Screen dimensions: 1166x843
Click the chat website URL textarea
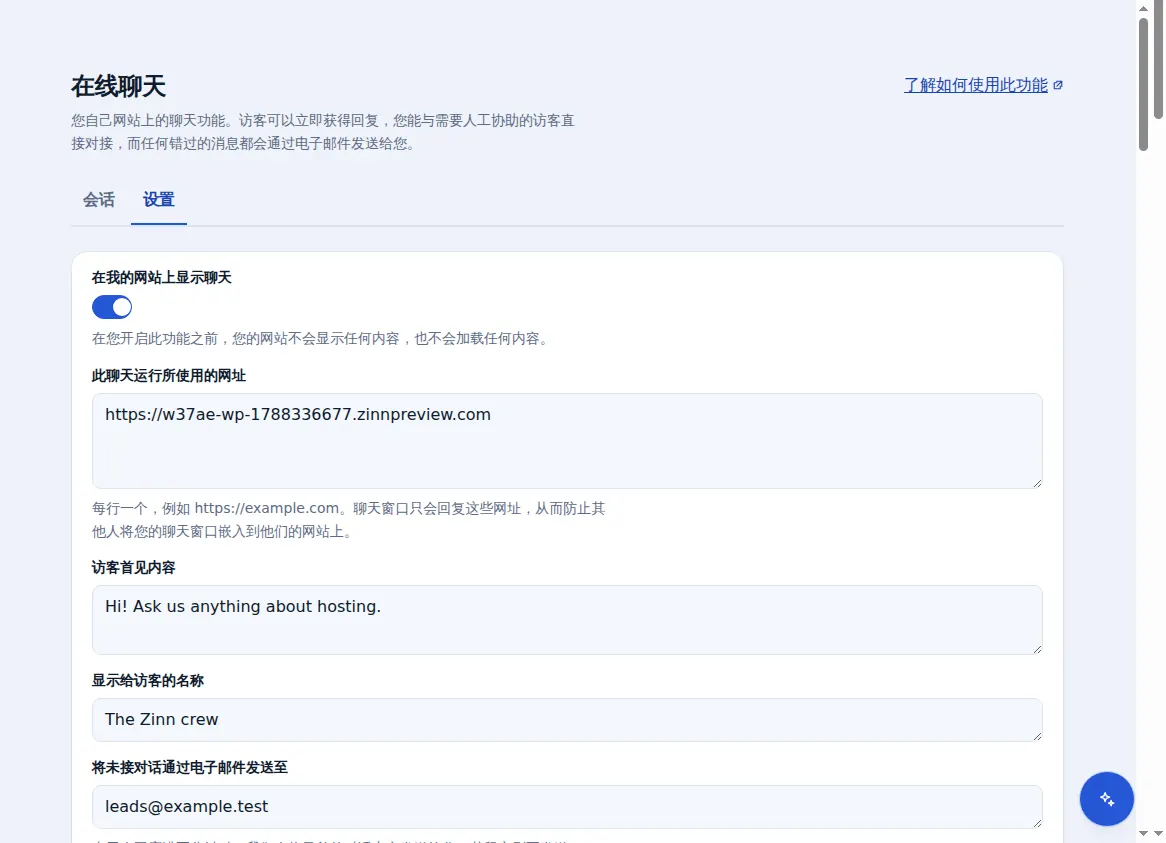pyautogui.click(x=567, y=441)
